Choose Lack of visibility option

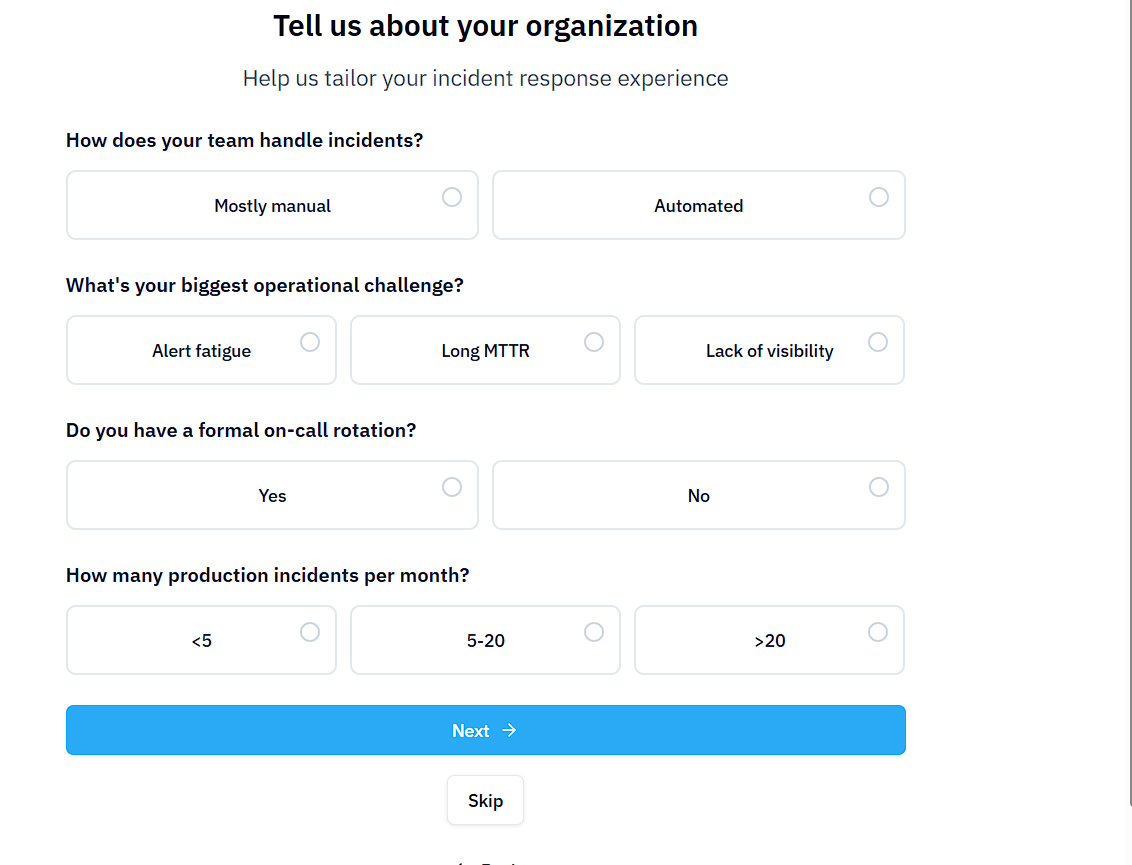(769, 351)
